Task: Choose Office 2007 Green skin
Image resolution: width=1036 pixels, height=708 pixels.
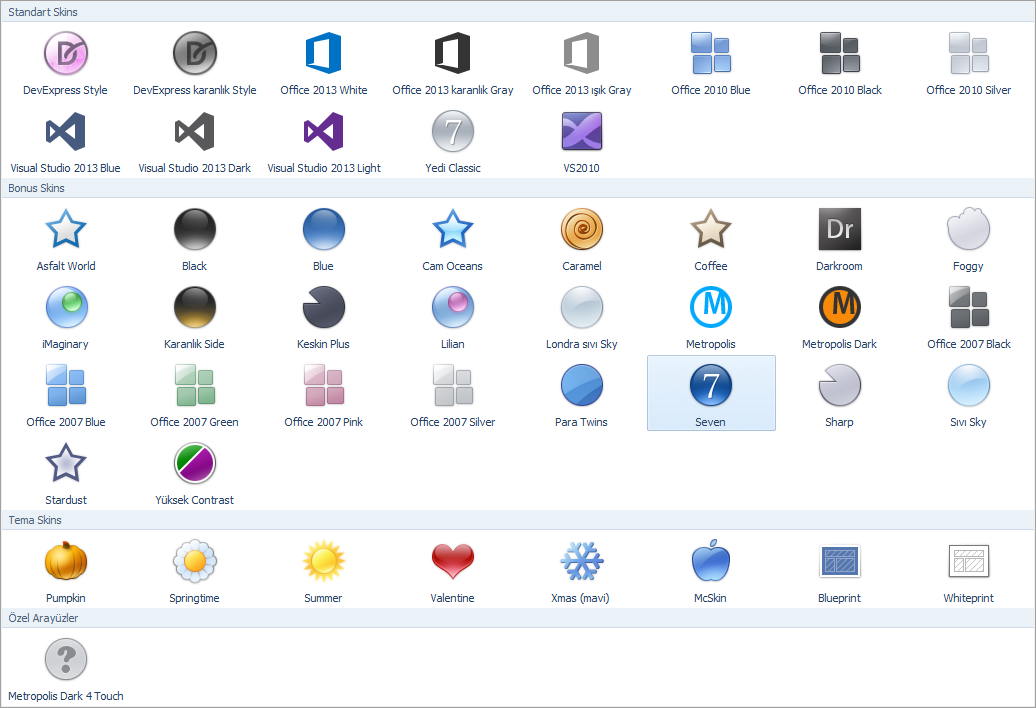Action: tap(195, 394)
